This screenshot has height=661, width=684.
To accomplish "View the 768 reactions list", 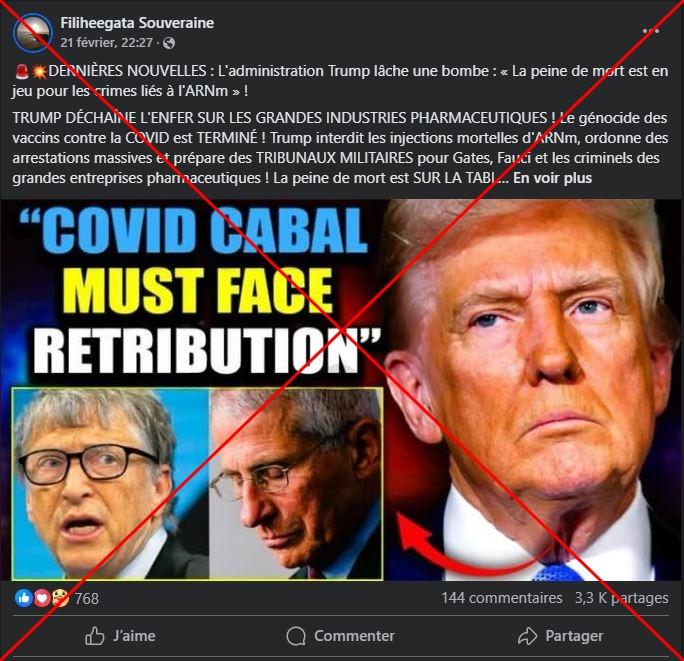I will click(86, 598).
